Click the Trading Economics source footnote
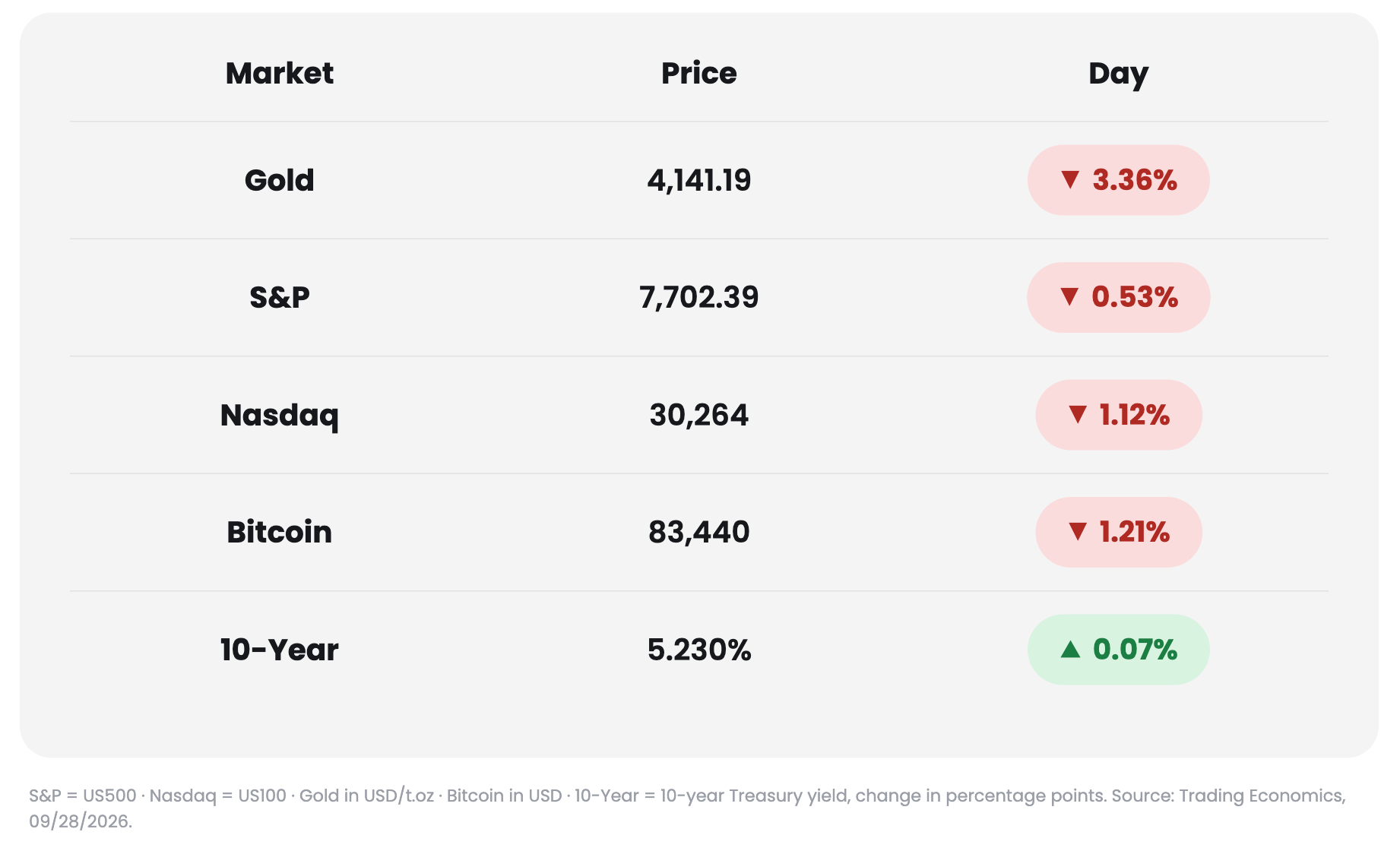 pos(687,808)
